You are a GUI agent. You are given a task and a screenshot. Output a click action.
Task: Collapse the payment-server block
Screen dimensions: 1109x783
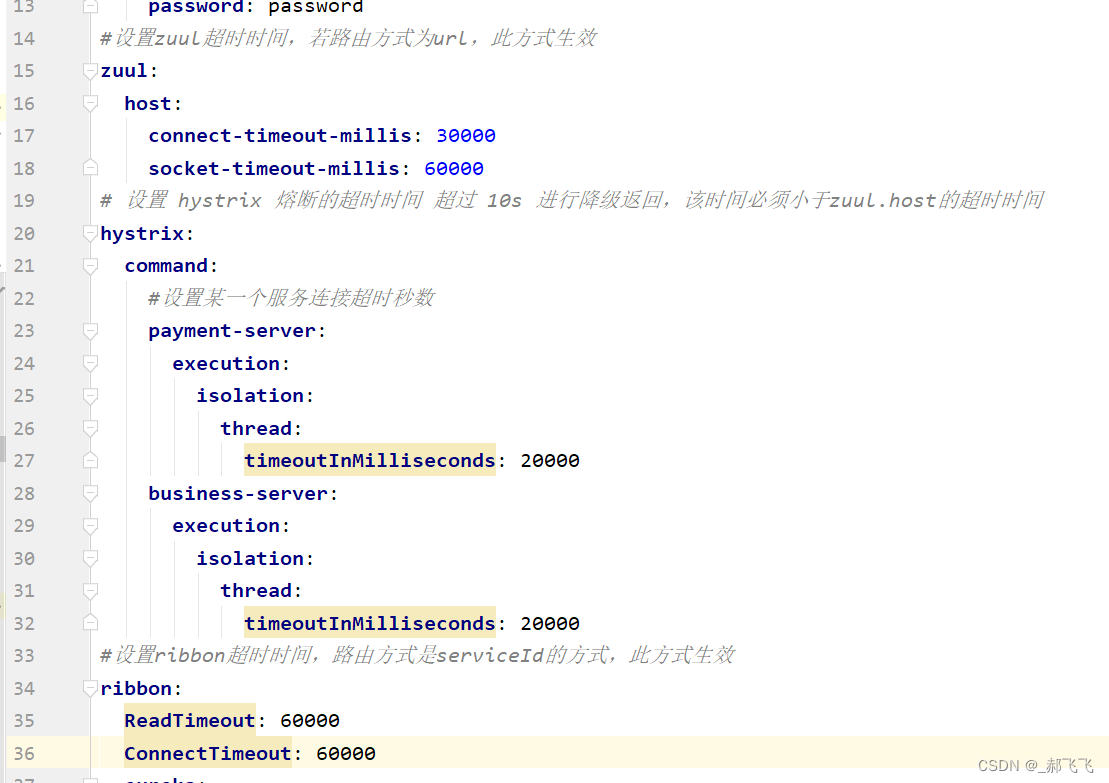pos(90,330)
